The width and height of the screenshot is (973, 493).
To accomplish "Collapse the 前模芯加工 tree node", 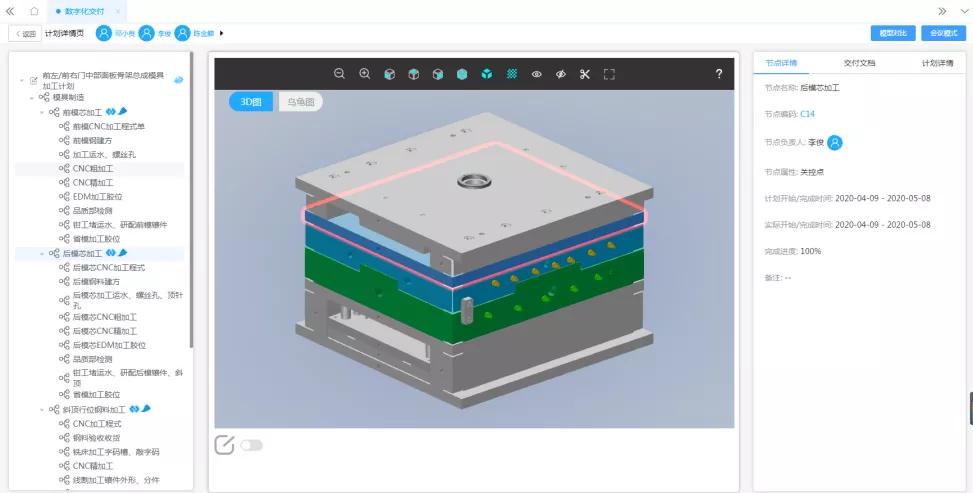I will pyautogui.click(x=42, y=113).
